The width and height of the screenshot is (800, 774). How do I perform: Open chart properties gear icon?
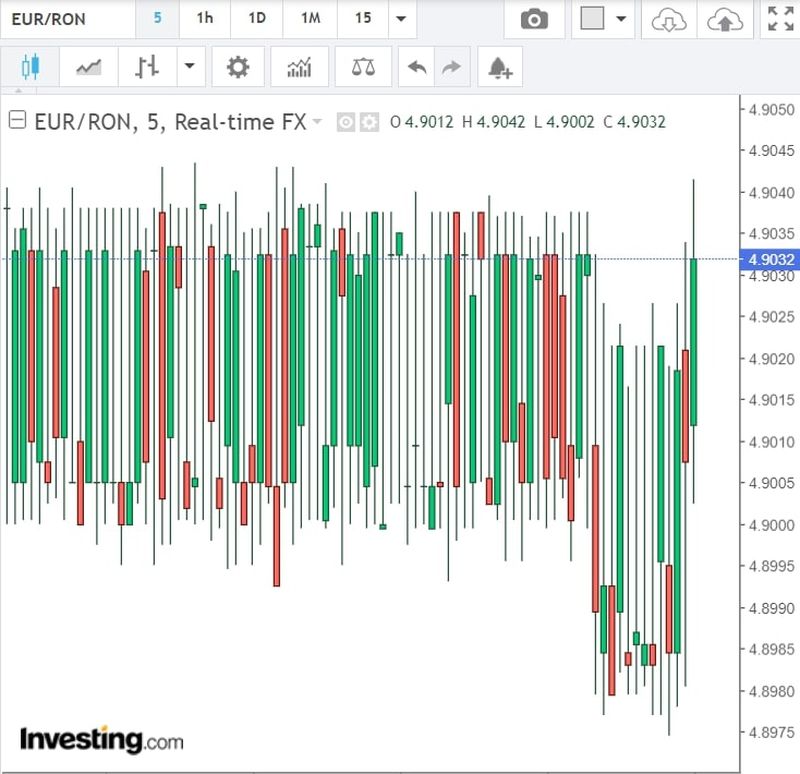pos(237,68)
